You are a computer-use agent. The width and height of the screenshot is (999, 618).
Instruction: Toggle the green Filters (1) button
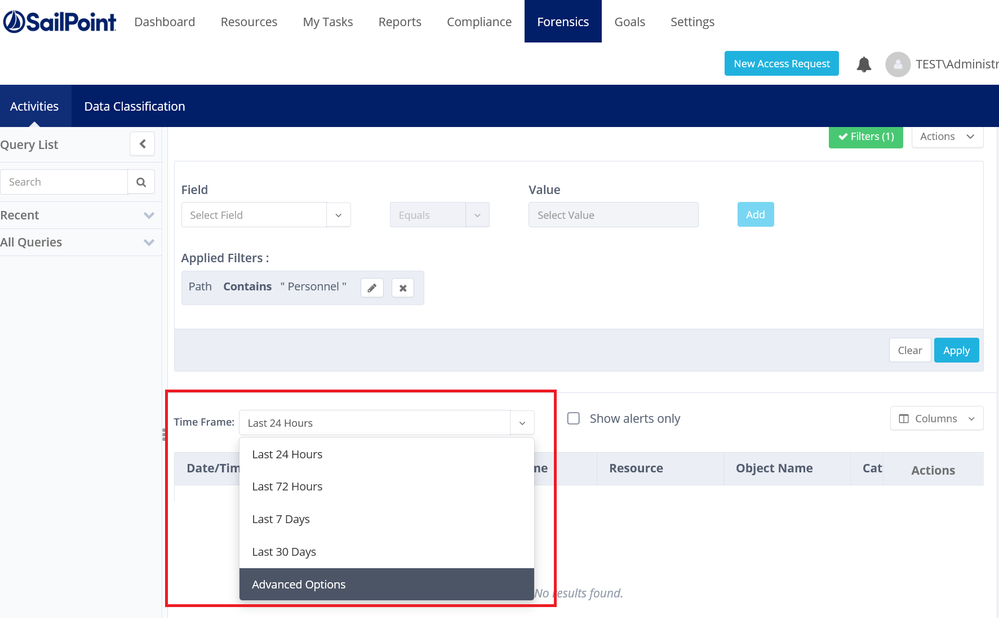click(865, 137)
